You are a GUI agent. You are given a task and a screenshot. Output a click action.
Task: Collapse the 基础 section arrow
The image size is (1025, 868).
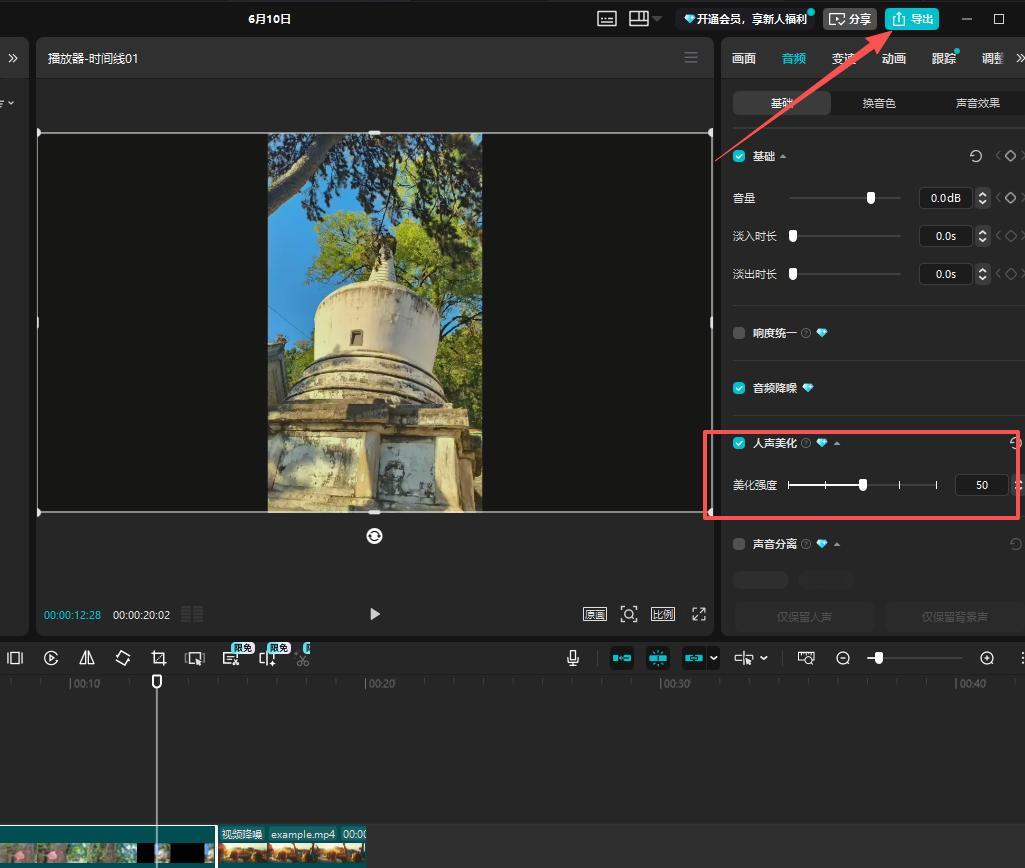tap(783, 157)
